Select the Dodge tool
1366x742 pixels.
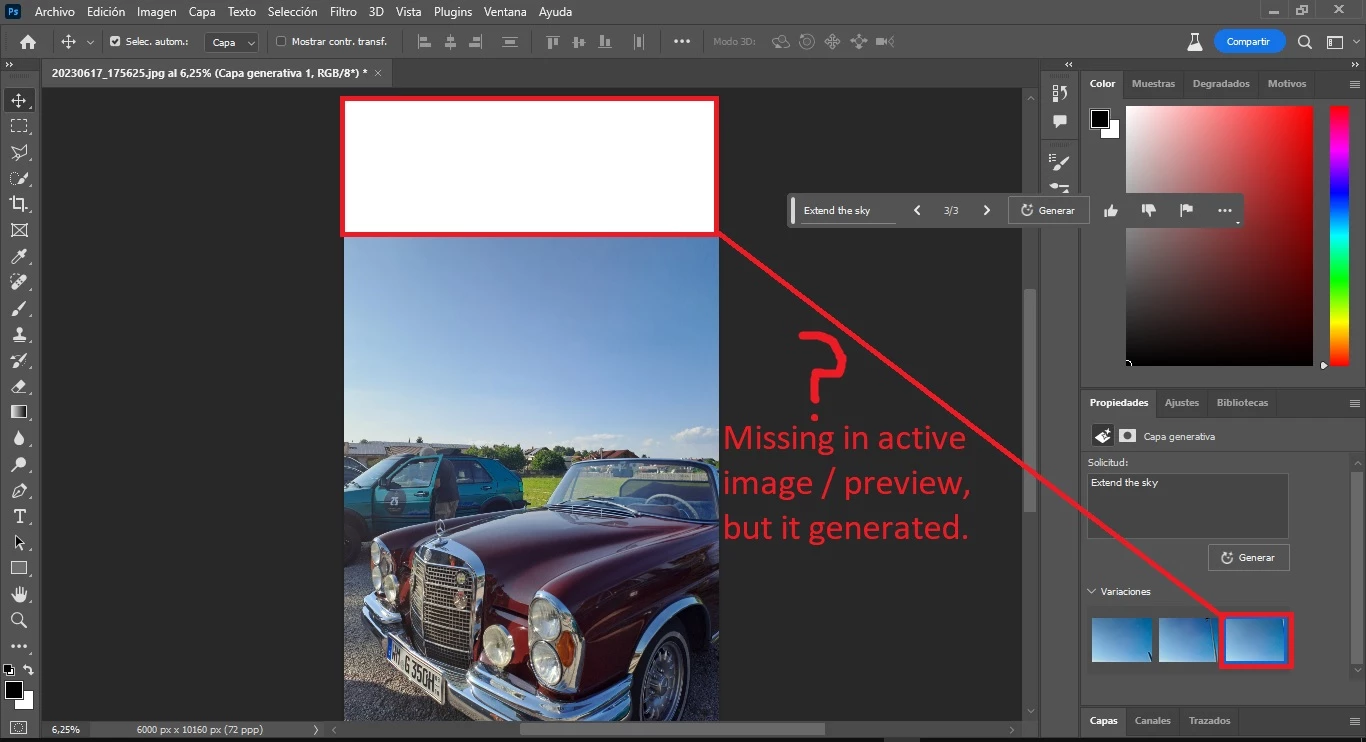coord(19,464)
